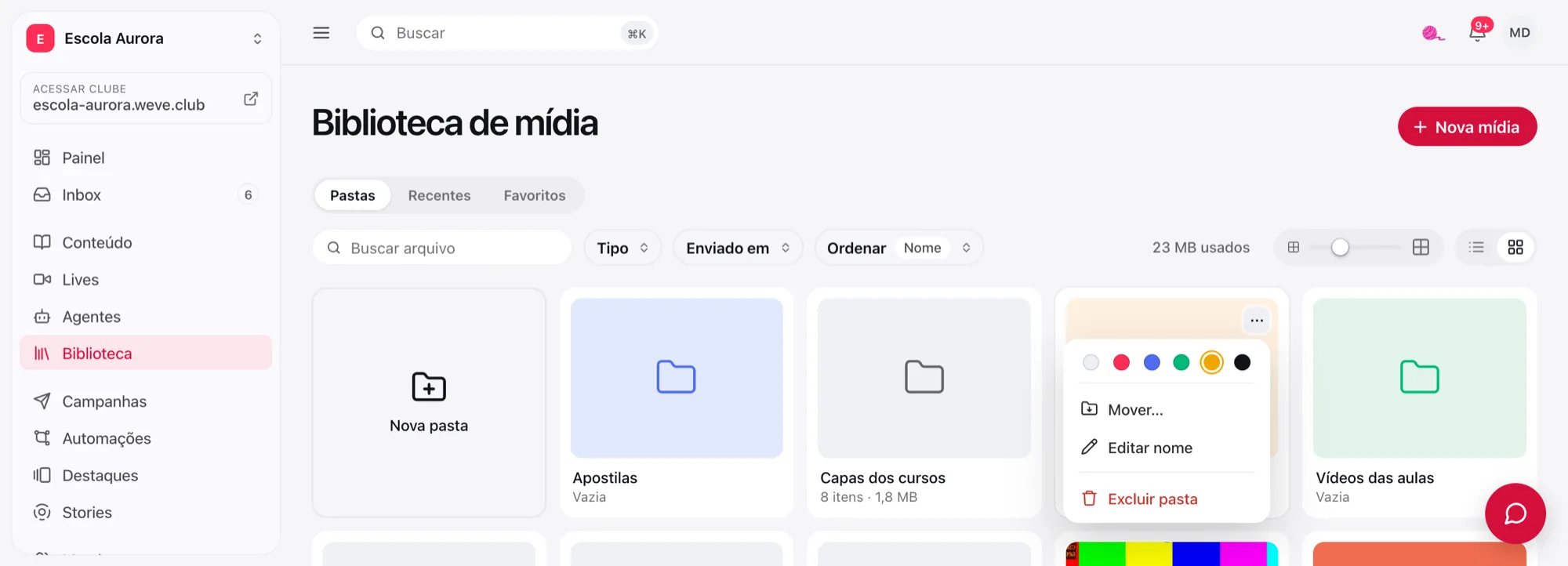Pick the red folder color swatch
Image resolution: width=1568 pixels, height=566 pixels.
pos(1121,362)
